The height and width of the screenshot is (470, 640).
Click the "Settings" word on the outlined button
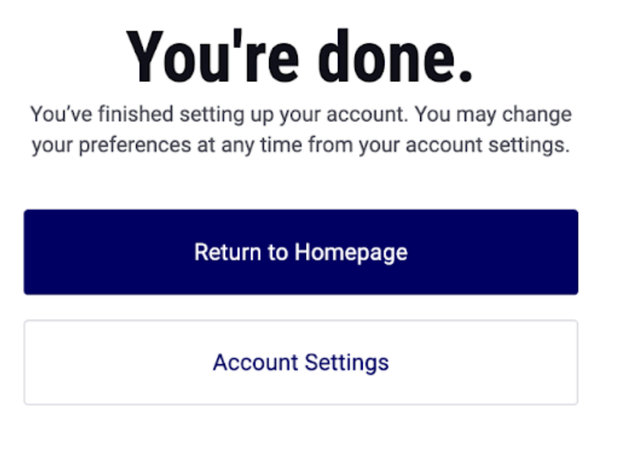pos(347,363)
